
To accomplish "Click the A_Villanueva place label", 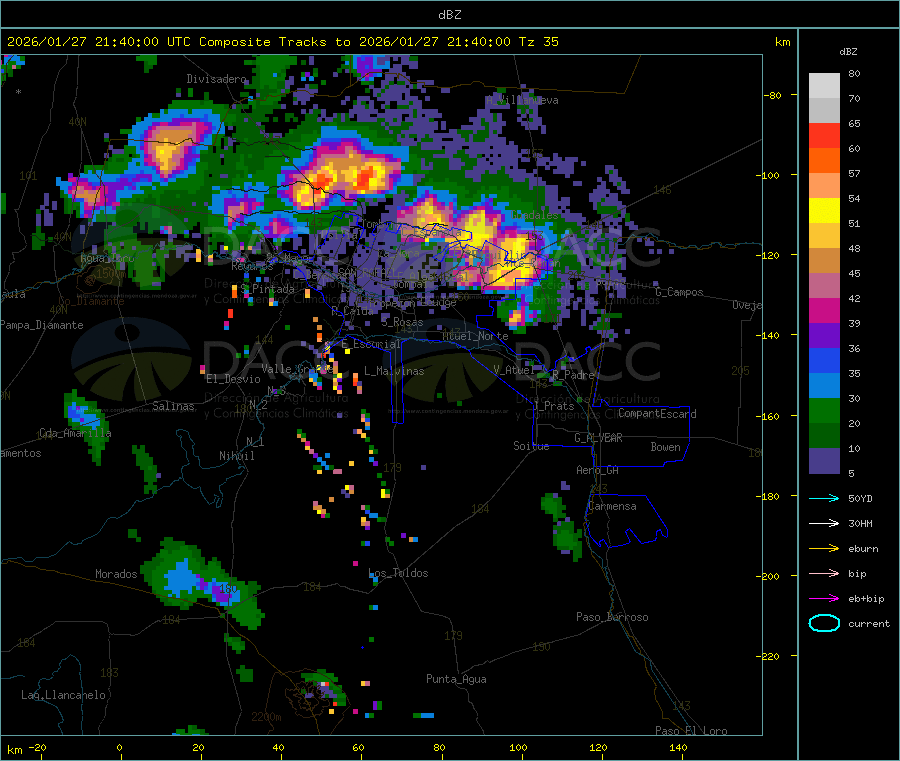I will [x=522, y=100].
